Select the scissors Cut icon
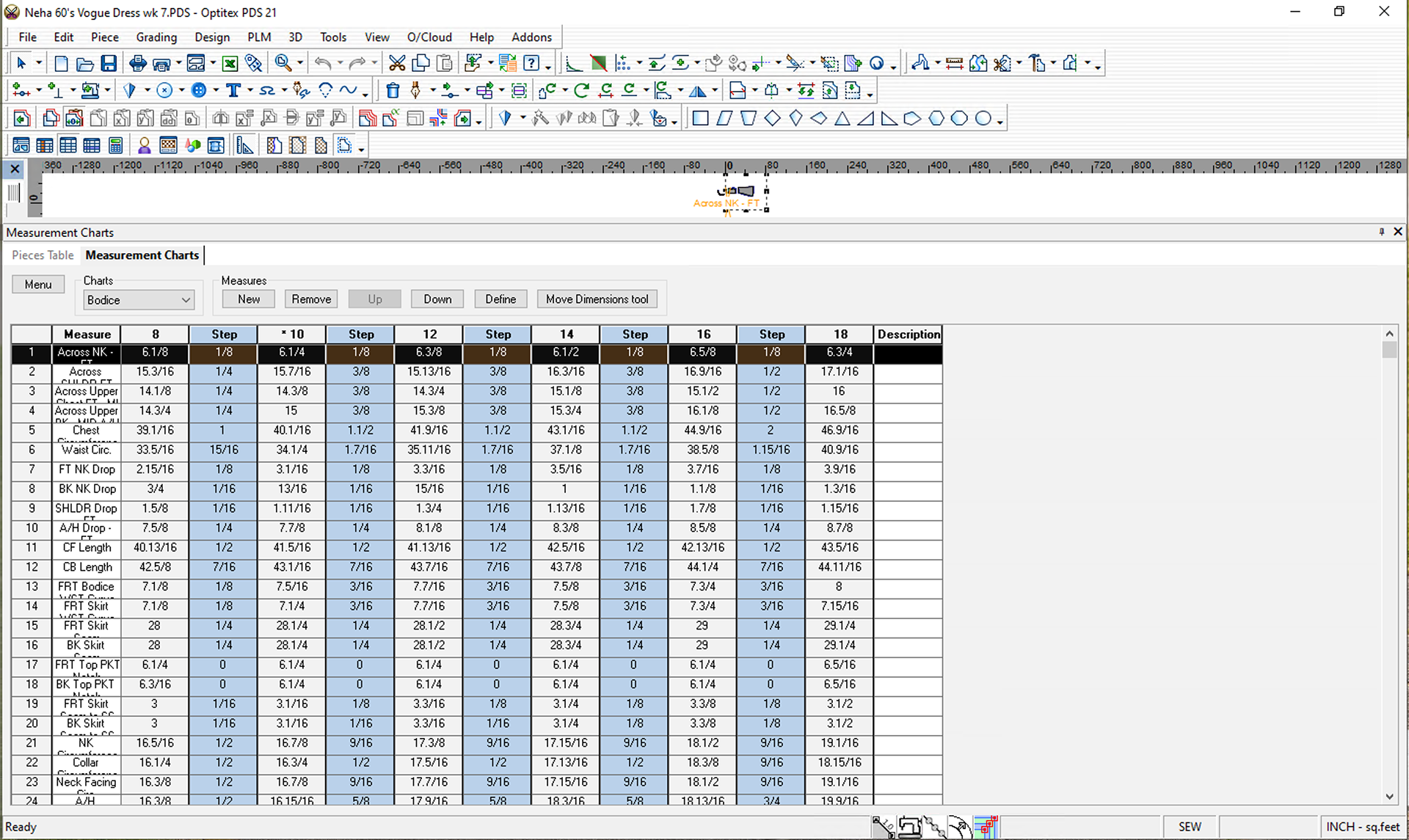This screenshot has height=840, width=1409. tap(397, 64)
